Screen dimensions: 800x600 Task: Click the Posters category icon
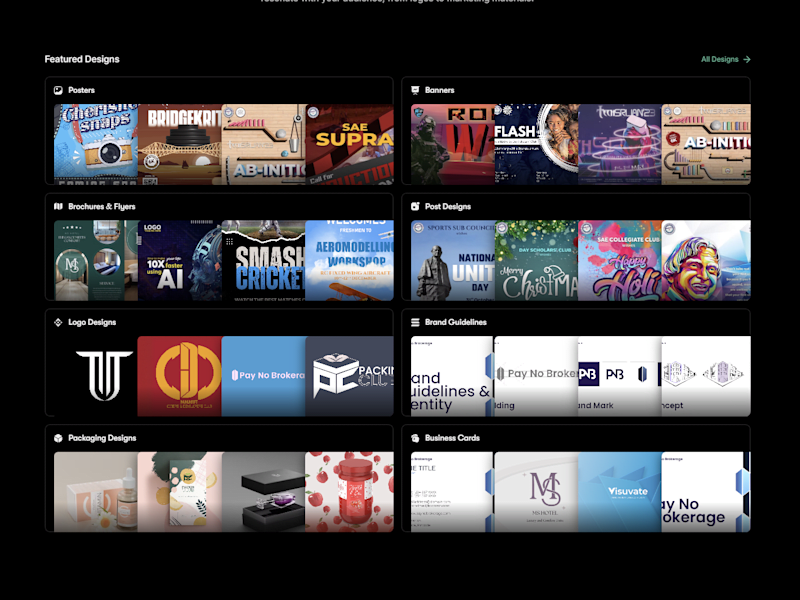[58, 90]
